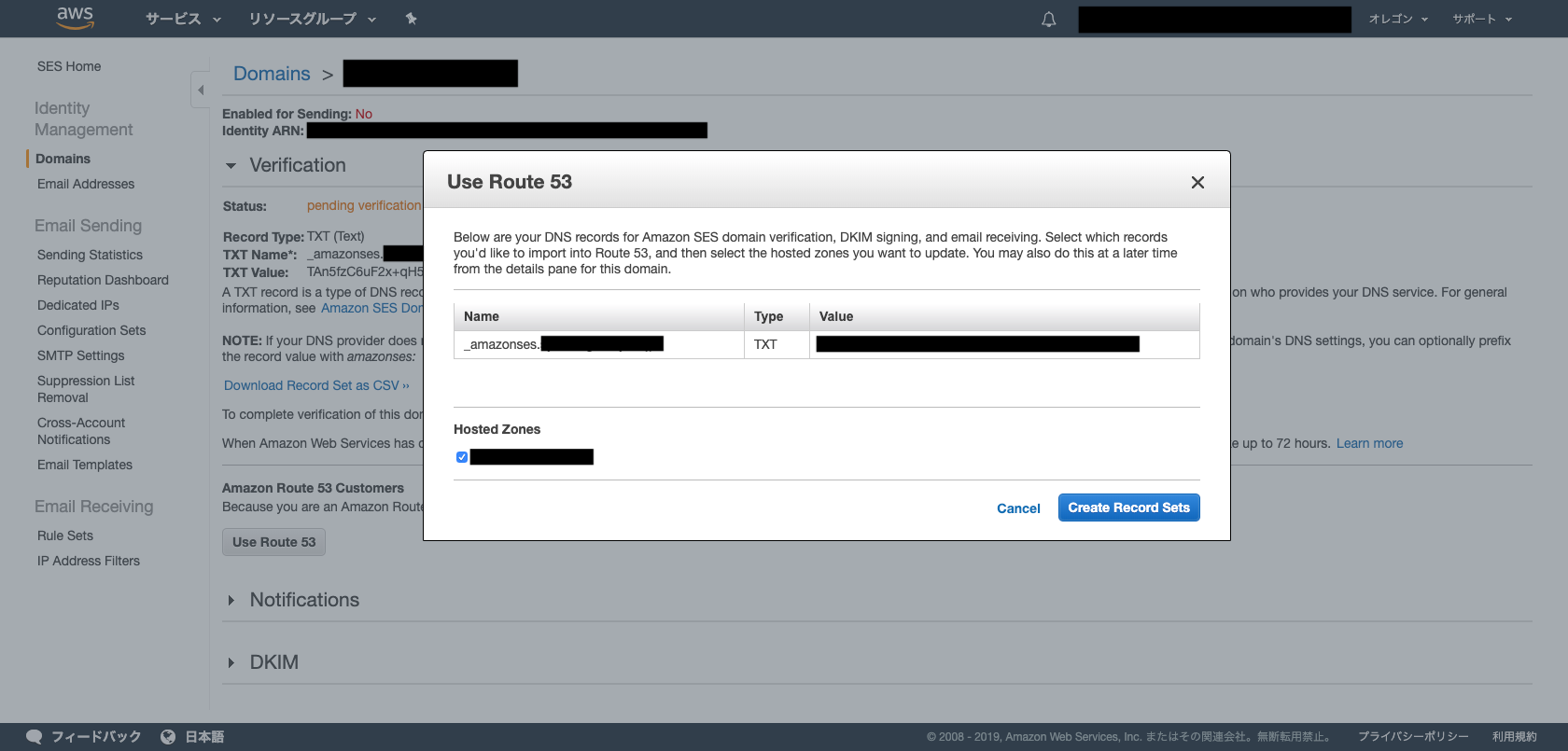
Task: Click the TXT type cell
Action: pyautogui.click(x=777, y=344)
